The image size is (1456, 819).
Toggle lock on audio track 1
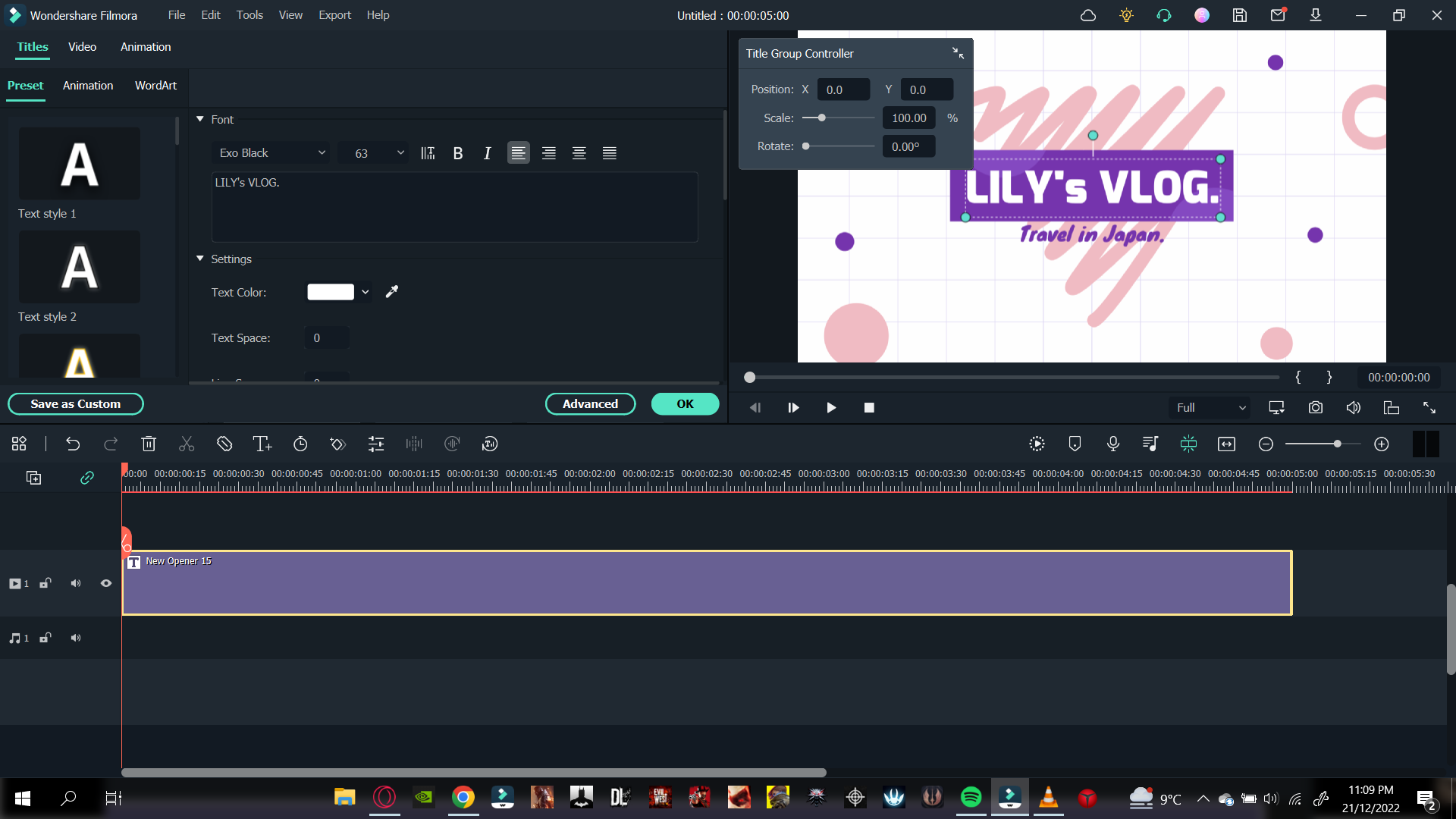tap(45, 638)
